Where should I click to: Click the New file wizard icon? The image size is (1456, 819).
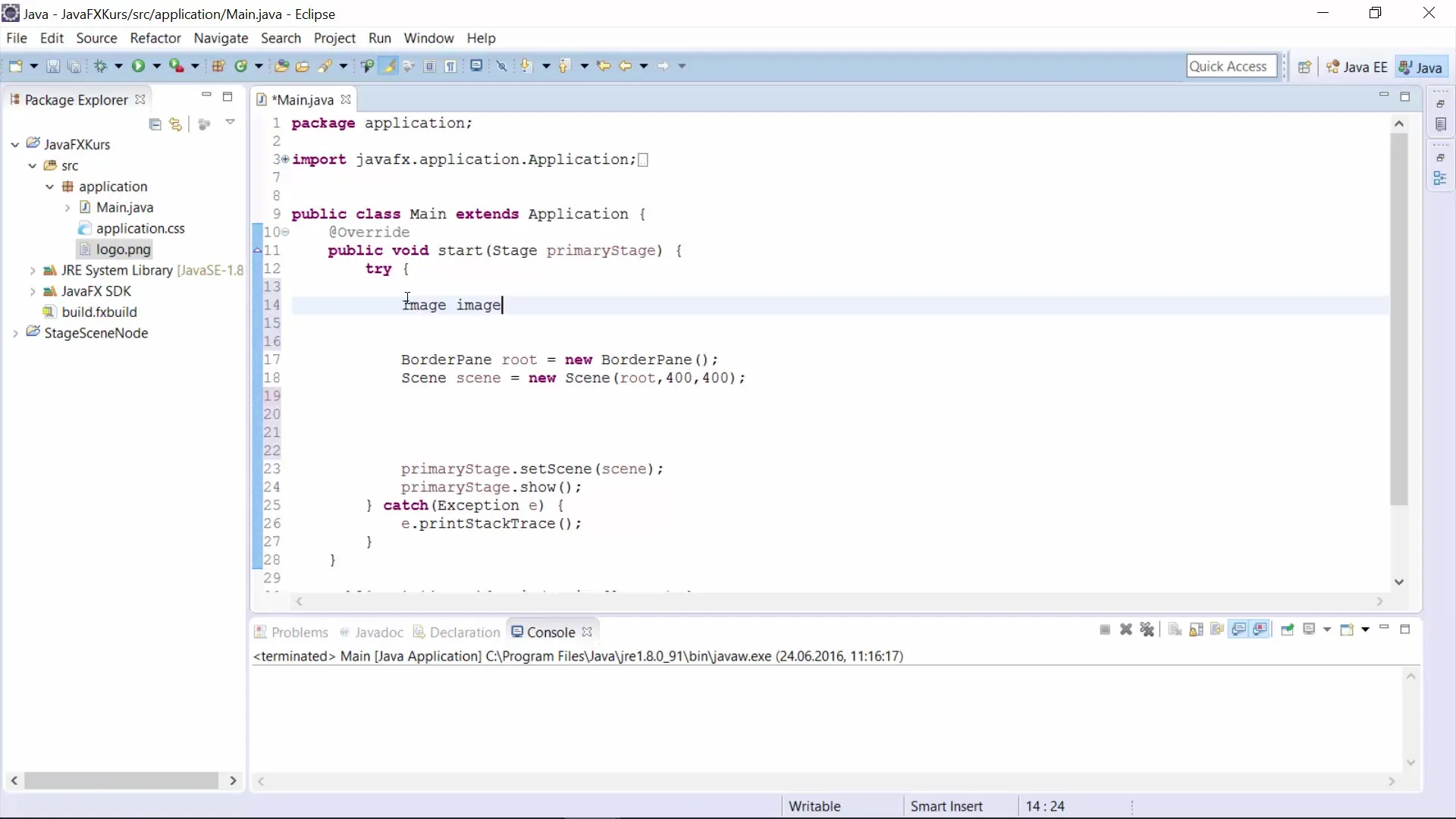pyautogui.click(x=15, y=67)
